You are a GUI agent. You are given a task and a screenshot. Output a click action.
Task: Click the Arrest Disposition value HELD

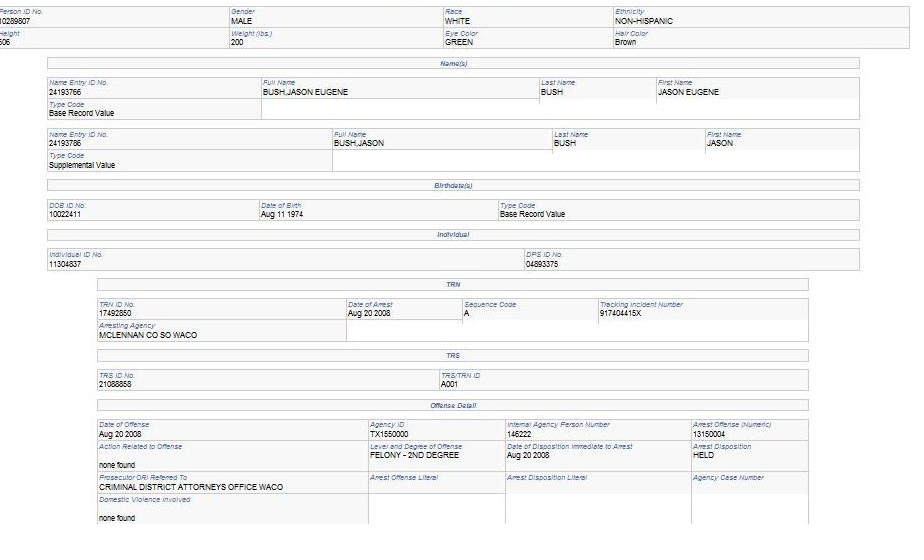point(703,455)
